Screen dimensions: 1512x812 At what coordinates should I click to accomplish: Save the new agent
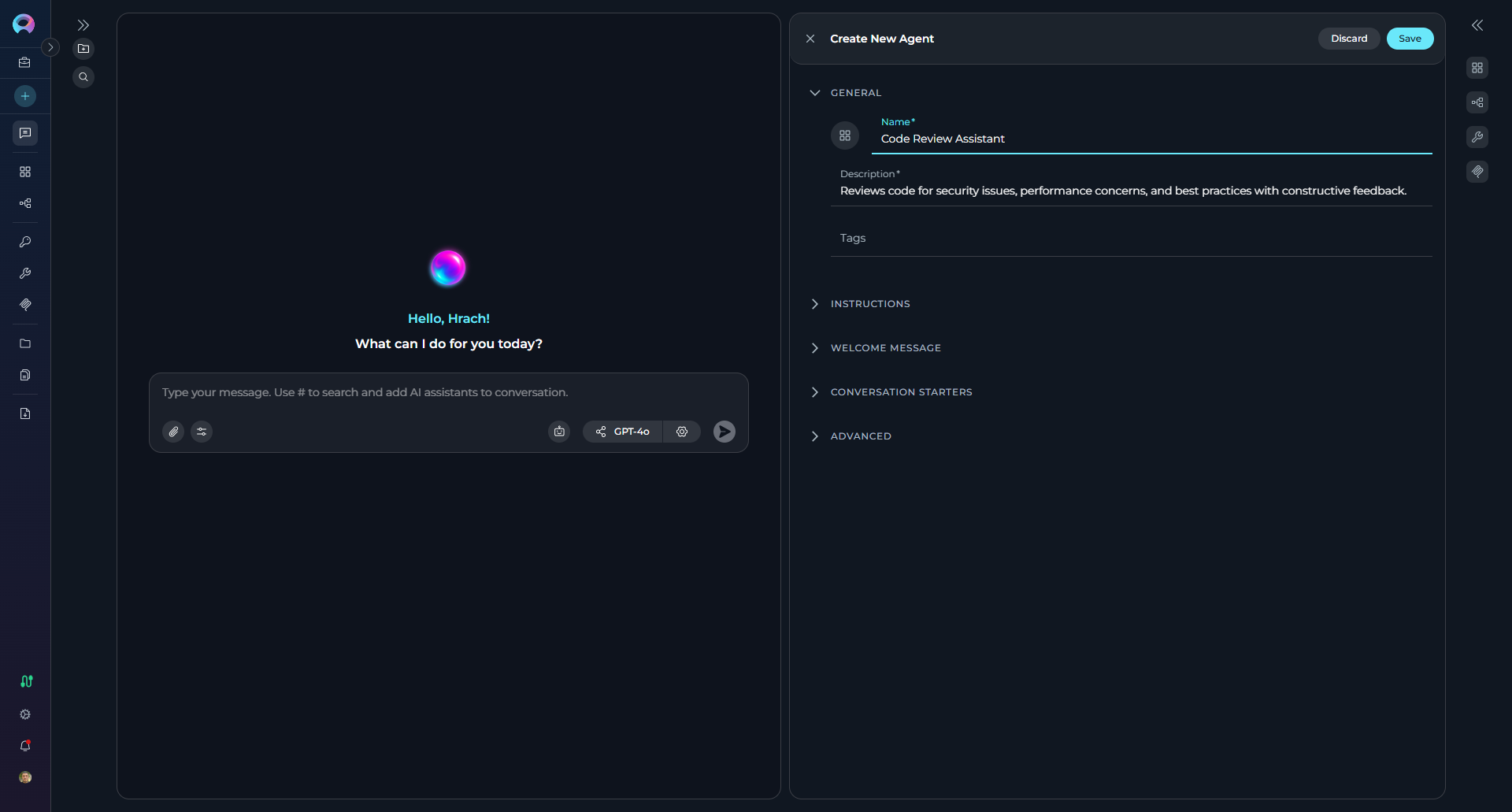(1410, 39)
